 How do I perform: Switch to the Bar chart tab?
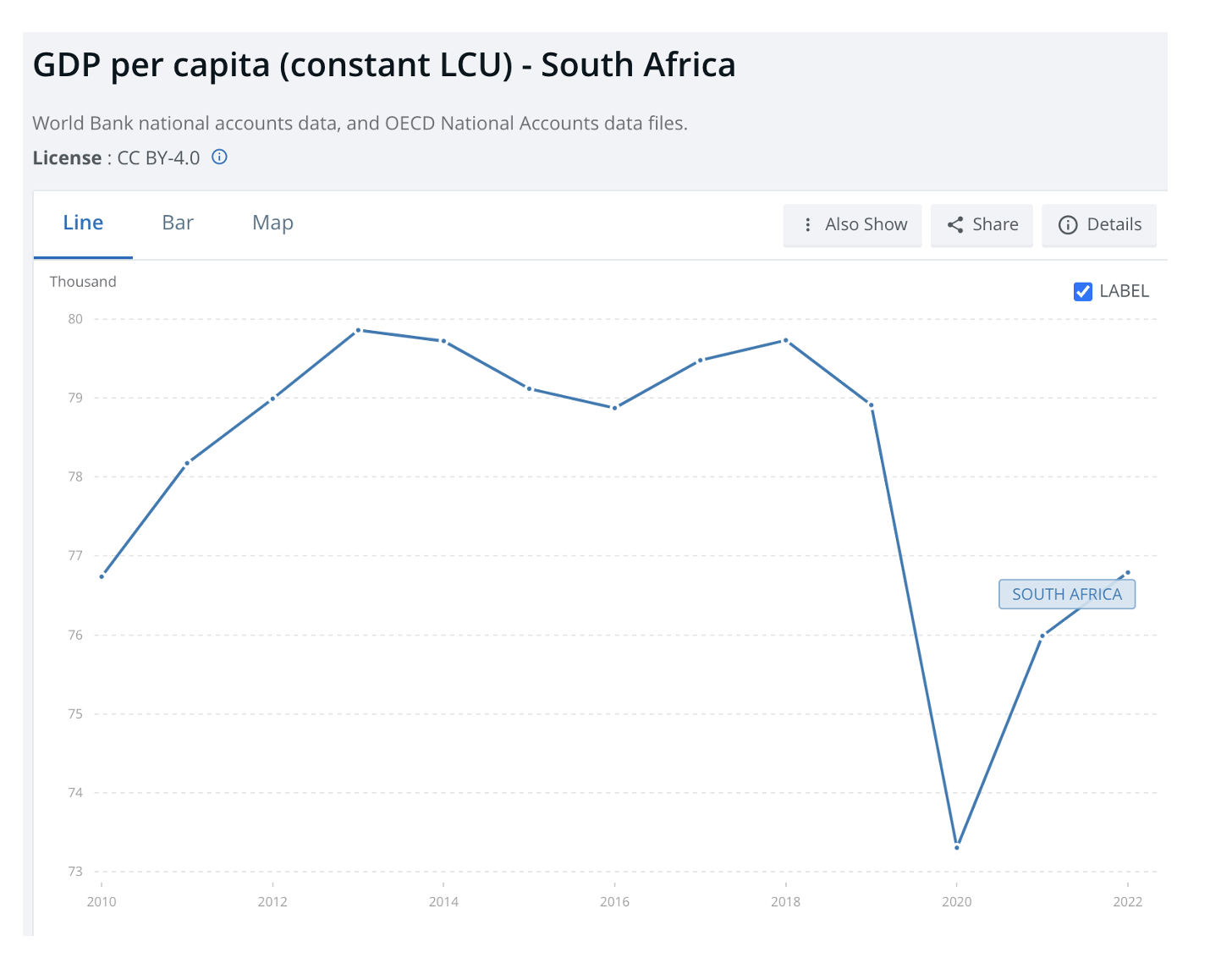178,223
